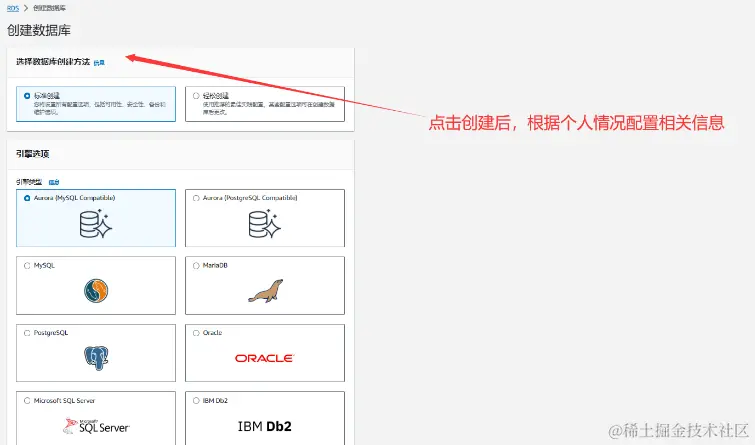This screenshot has height=445, width=755.
Task: Open the RDS breadcrumb link
Action: click(13, 8)
